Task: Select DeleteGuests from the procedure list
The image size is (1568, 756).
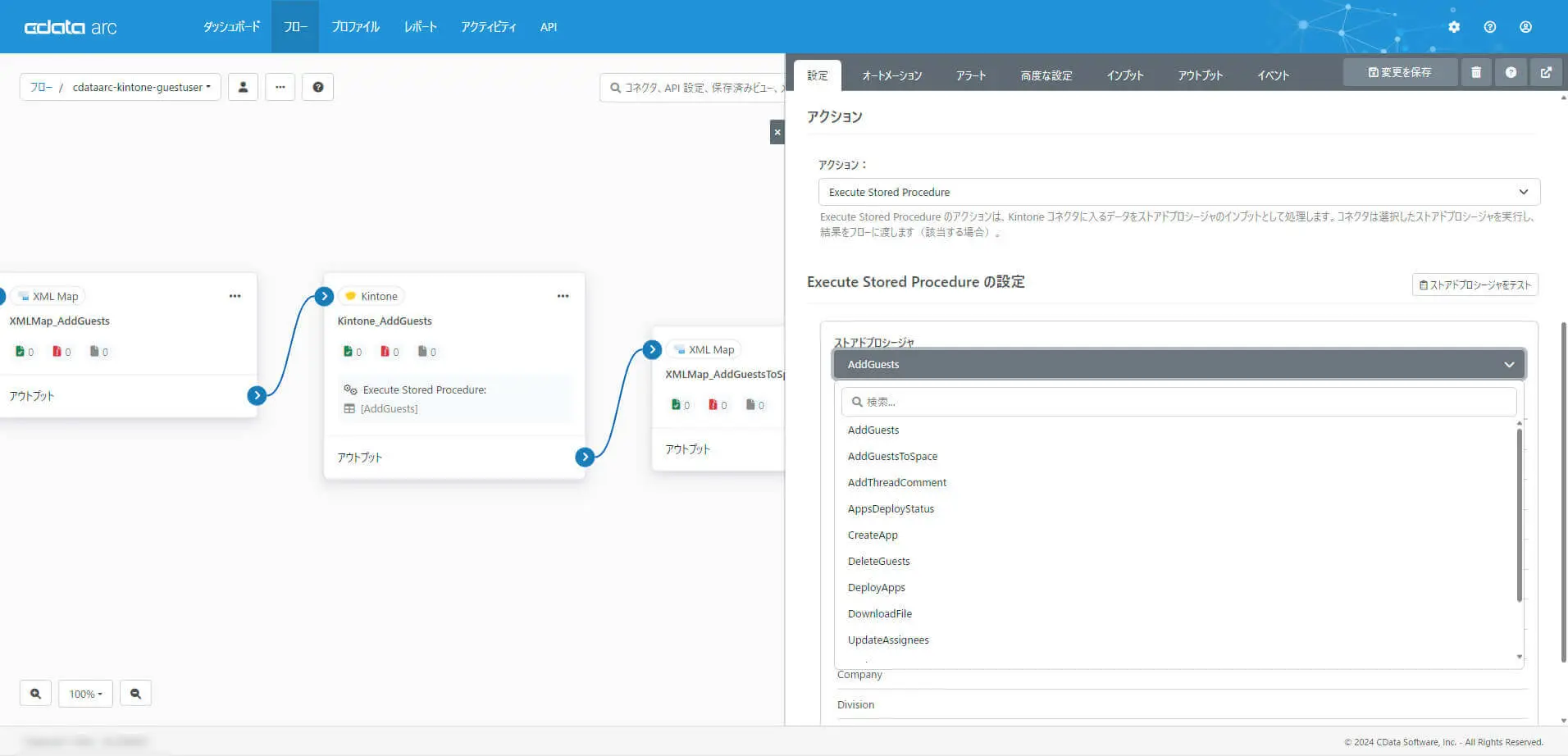Action: coord(879,561)
